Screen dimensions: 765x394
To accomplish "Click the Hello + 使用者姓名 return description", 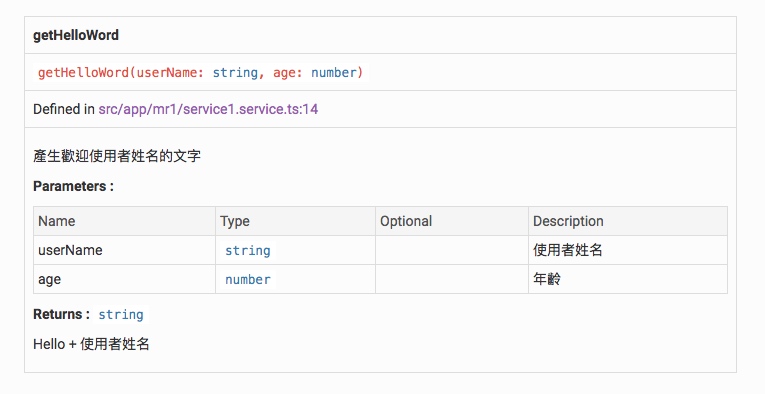I will (x=91, y=344).
